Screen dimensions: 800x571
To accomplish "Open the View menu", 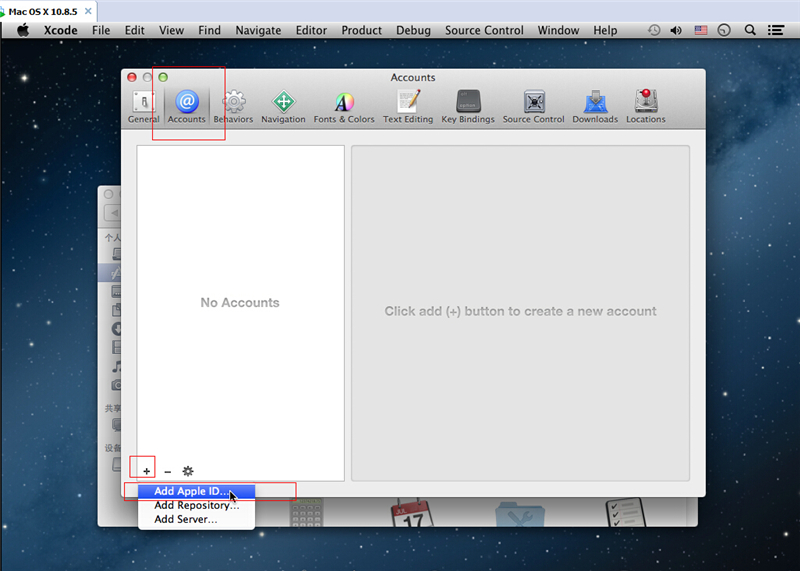I will point(171,30).
